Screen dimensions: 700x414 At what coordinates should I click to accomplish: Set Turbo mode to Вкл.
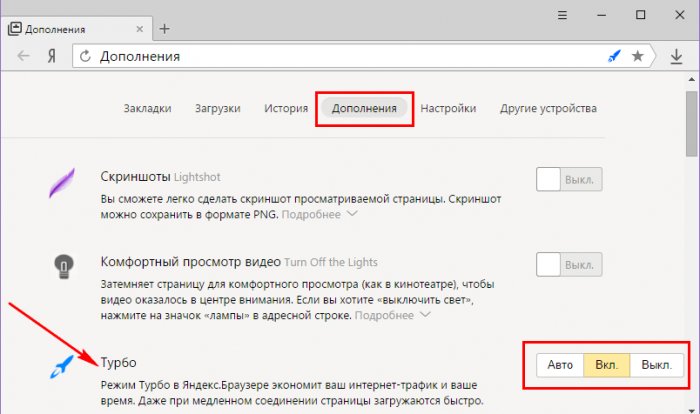point(607,365)
